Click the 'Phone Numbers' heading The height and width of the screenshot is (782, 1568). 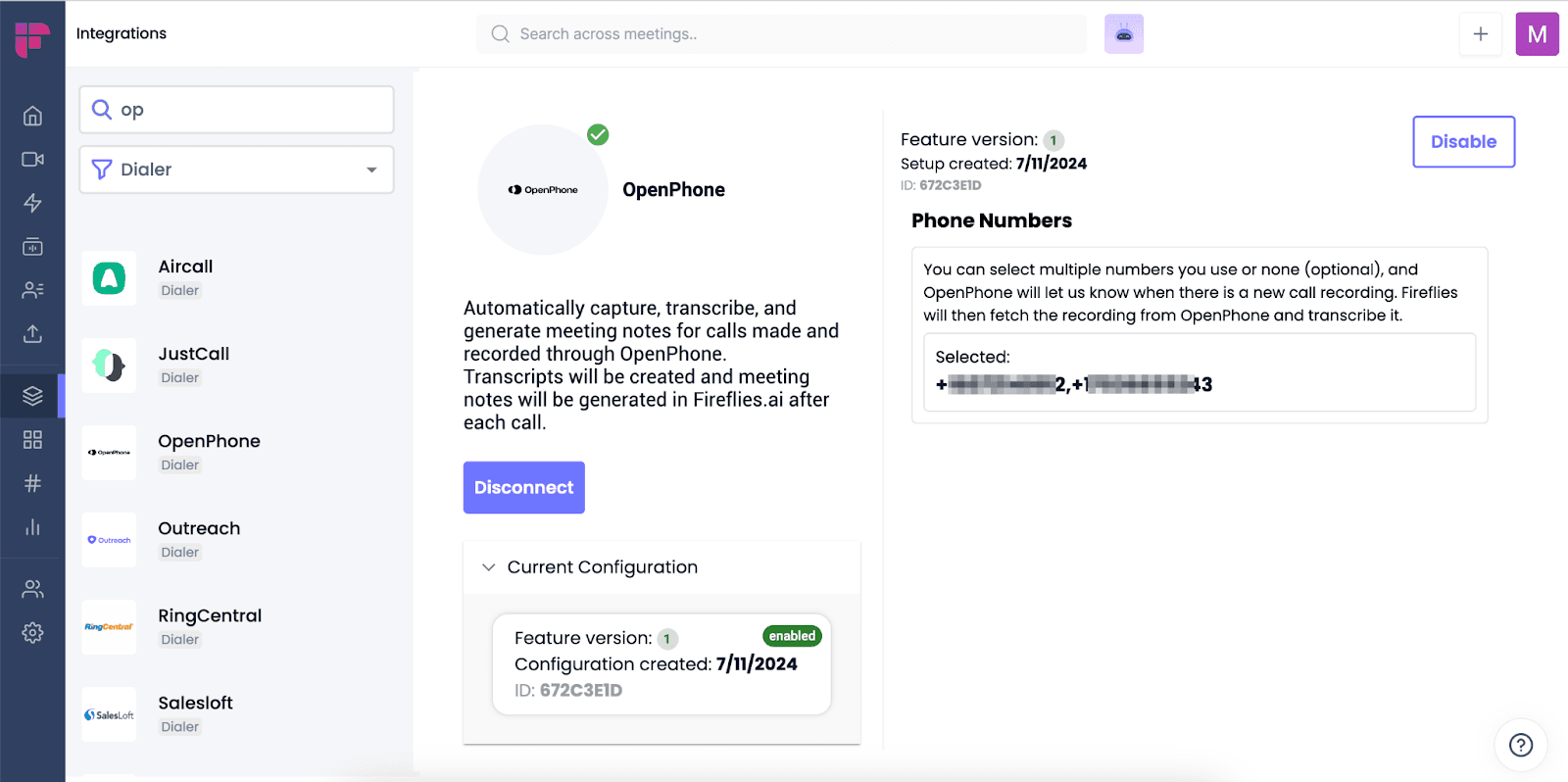[x=992, y=220]
